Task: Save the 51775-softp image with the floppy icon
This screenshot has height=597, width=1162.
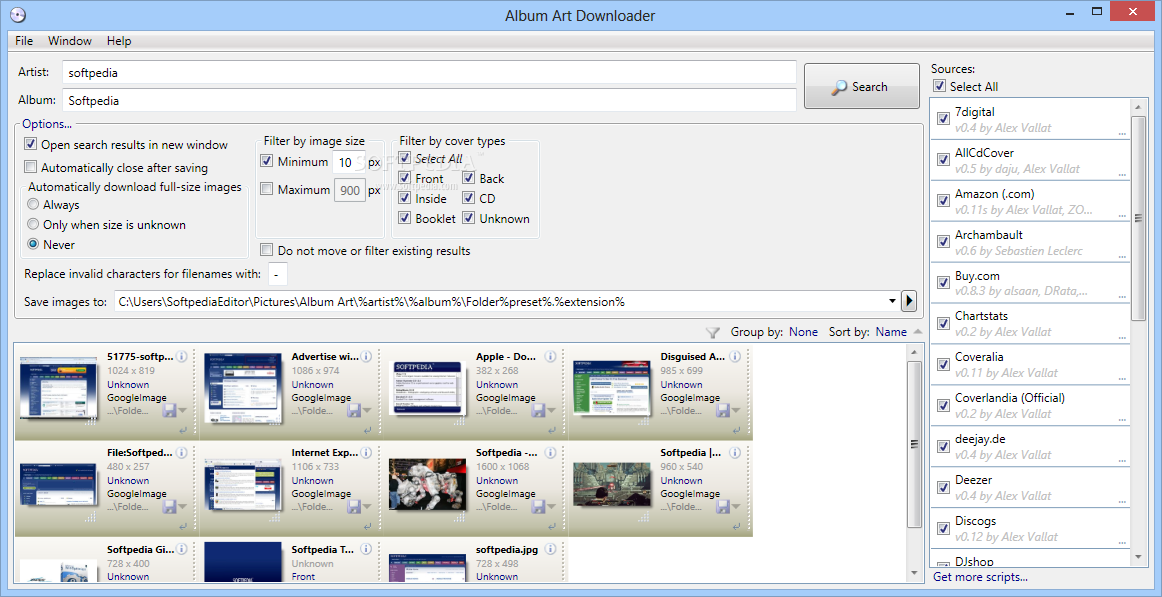Action: point(168,410)
